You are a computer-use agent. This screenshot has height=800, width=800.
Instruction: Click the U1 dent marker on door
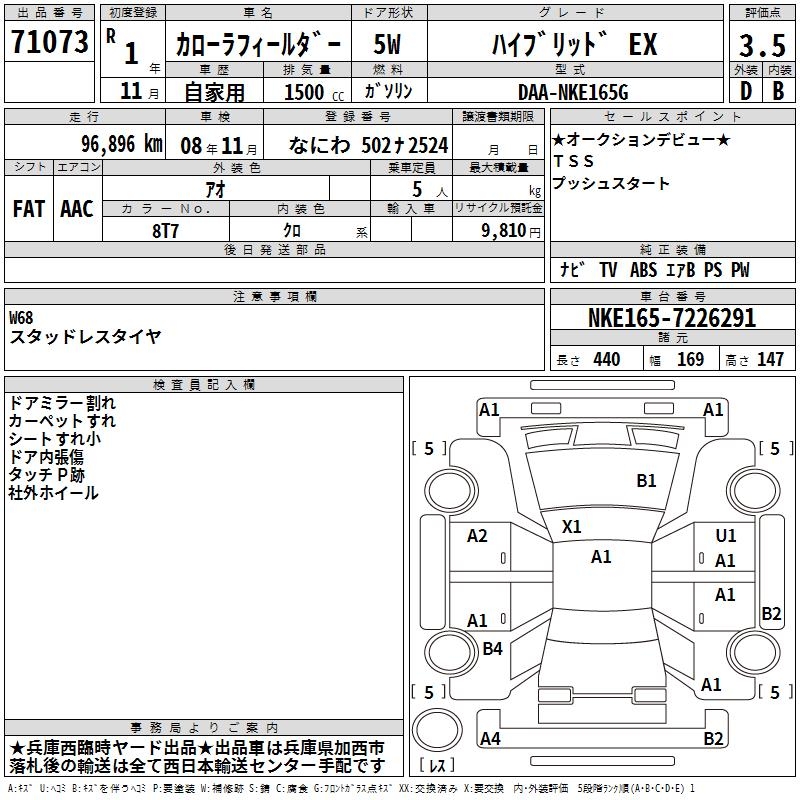(x=725, y=535)
